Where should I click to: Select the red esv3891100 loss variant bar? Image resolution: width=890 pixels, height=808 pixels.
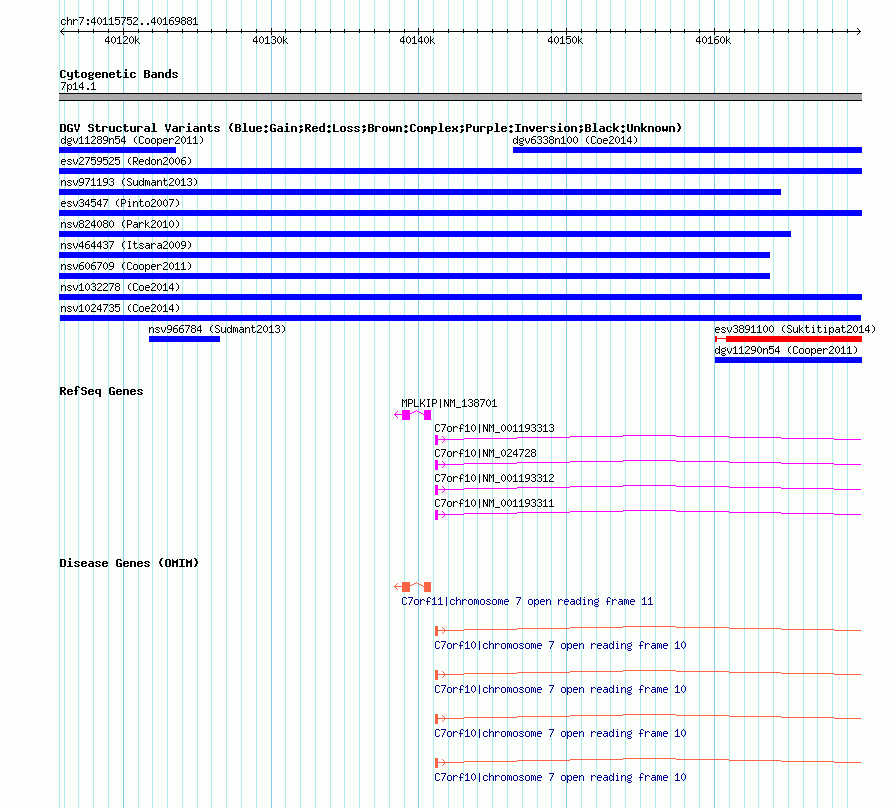tap(788, 339)
